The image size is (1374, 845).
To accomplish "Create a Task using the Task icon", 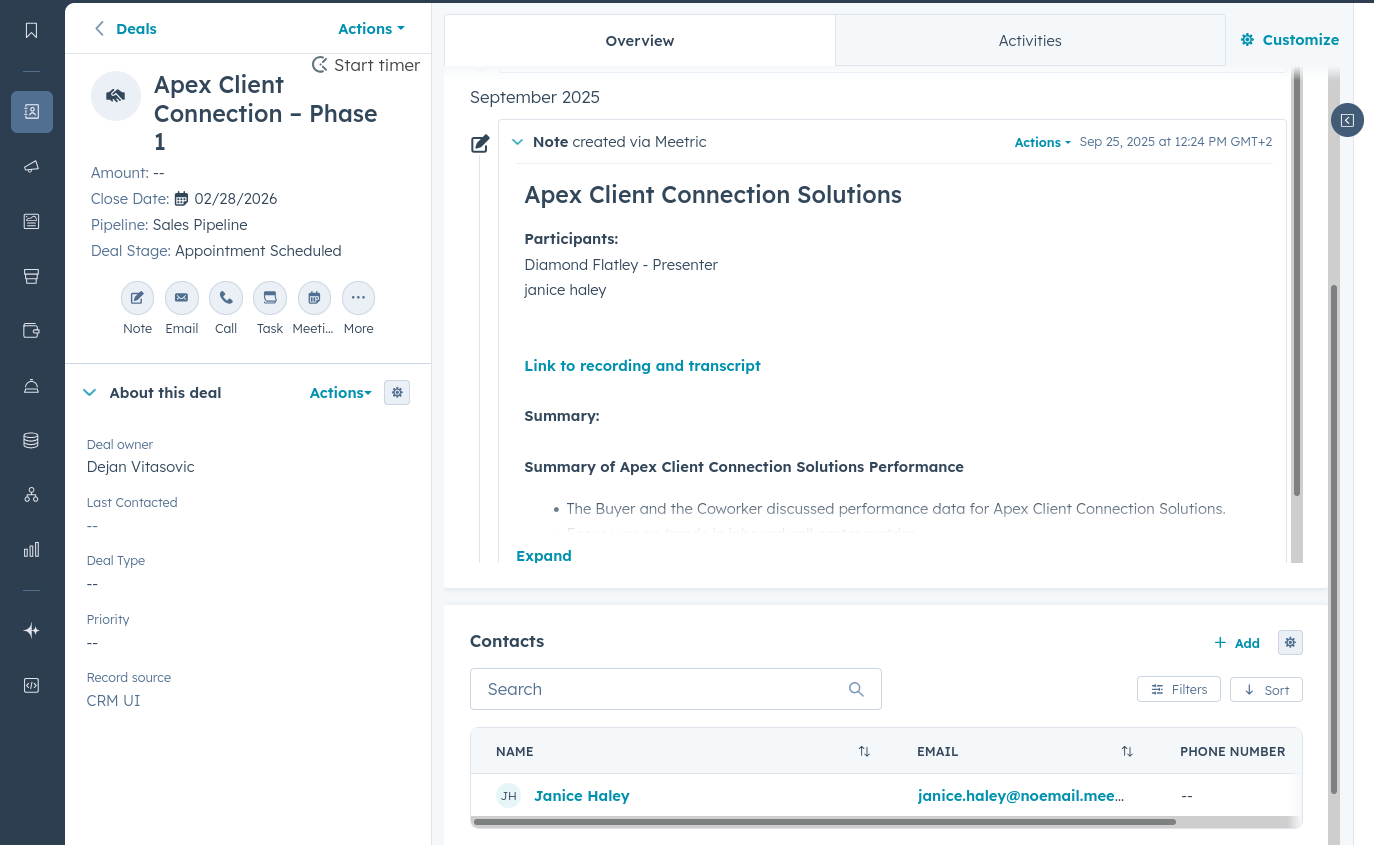I will point(270,298).
